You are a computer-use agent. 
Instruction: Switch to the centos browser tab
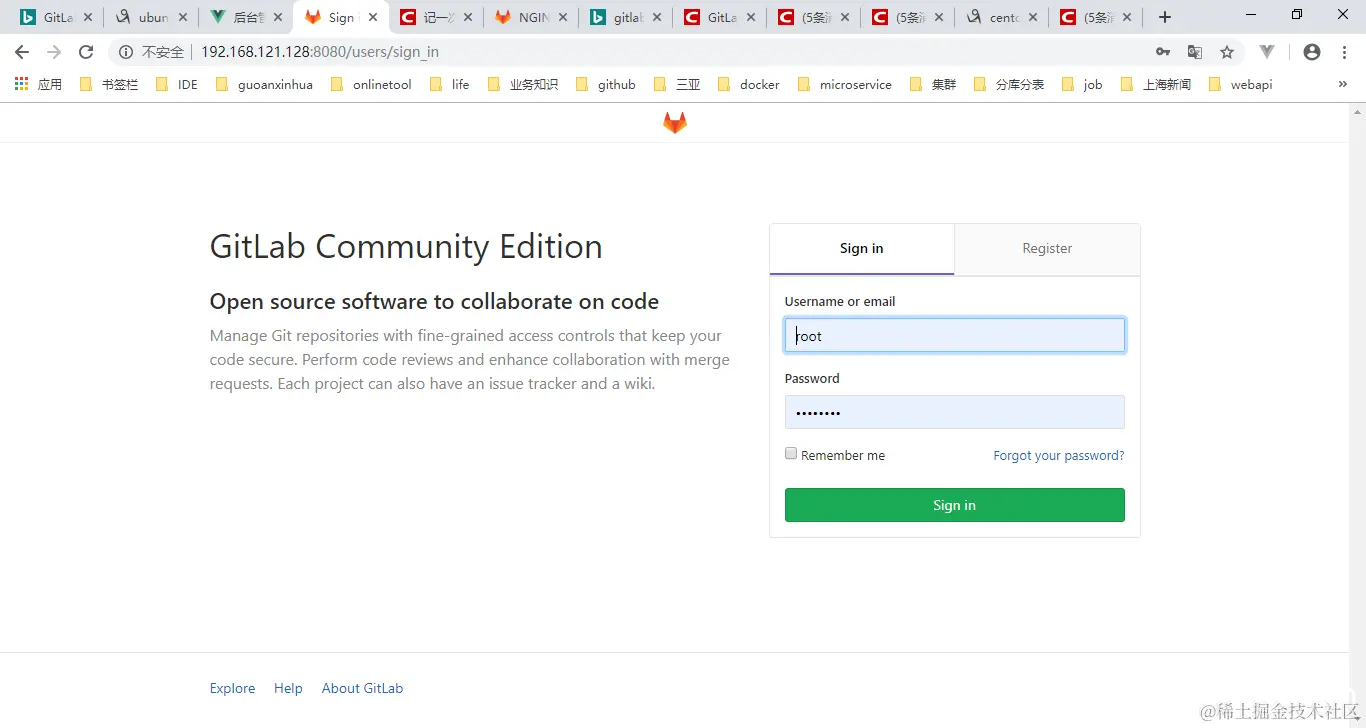pos(1001,17)
